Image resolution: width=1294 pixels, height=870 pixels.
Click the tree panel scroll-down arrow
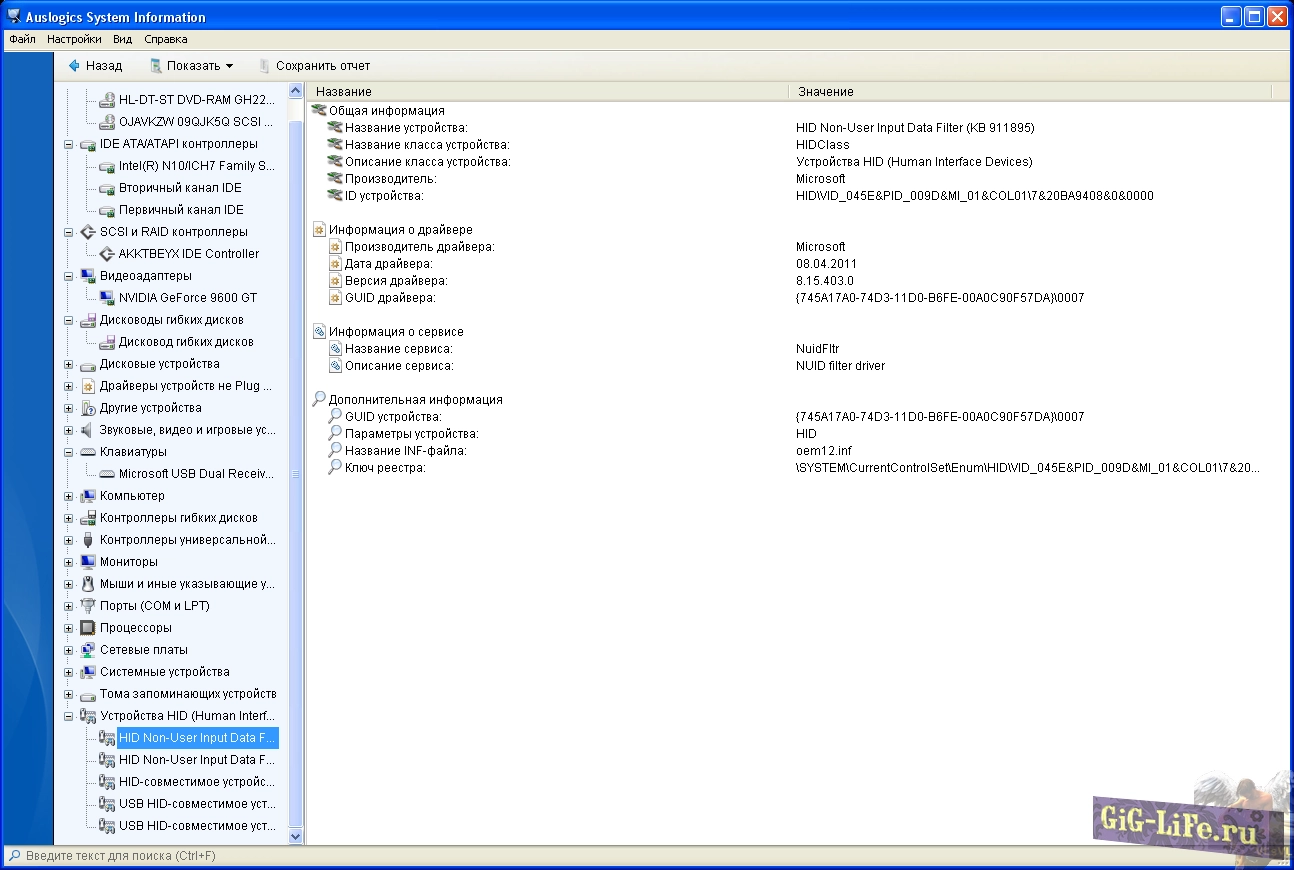pyautogui.click(x=295, y=836)
